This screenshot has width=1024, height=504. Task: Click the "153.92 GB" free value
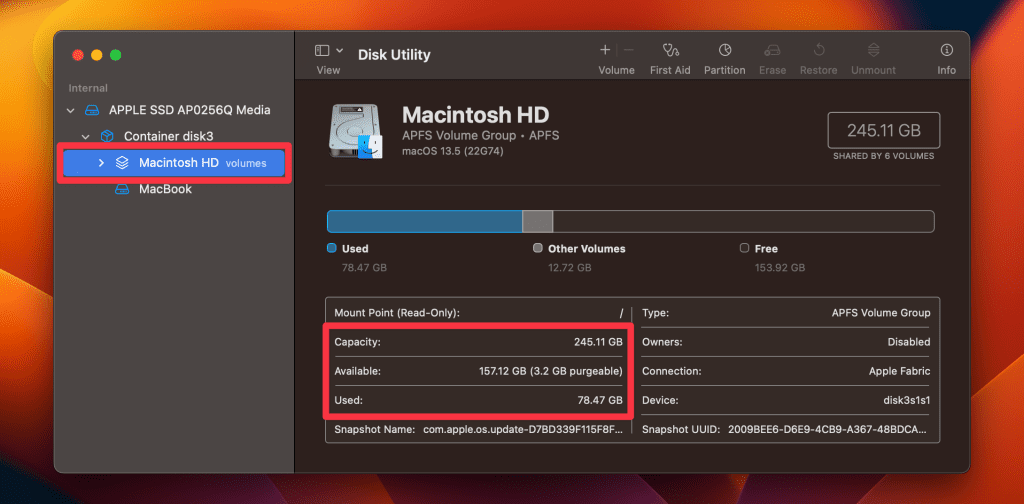pyautogui.click(x=780, y=268)
